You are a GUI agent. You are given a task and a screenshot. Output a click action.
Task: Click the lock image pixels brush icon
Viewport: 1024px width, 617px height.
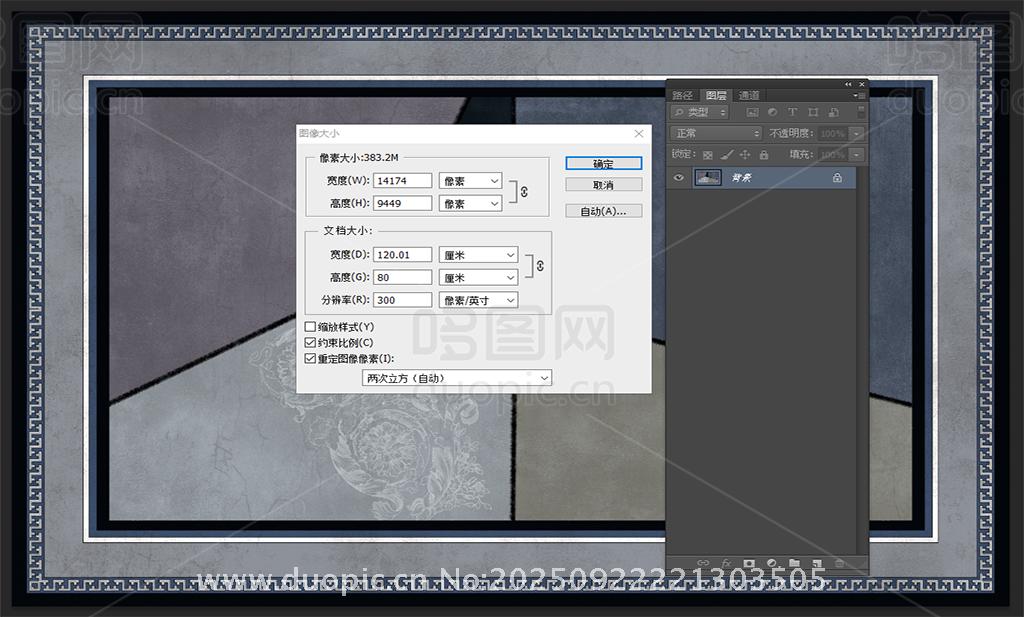727,155
